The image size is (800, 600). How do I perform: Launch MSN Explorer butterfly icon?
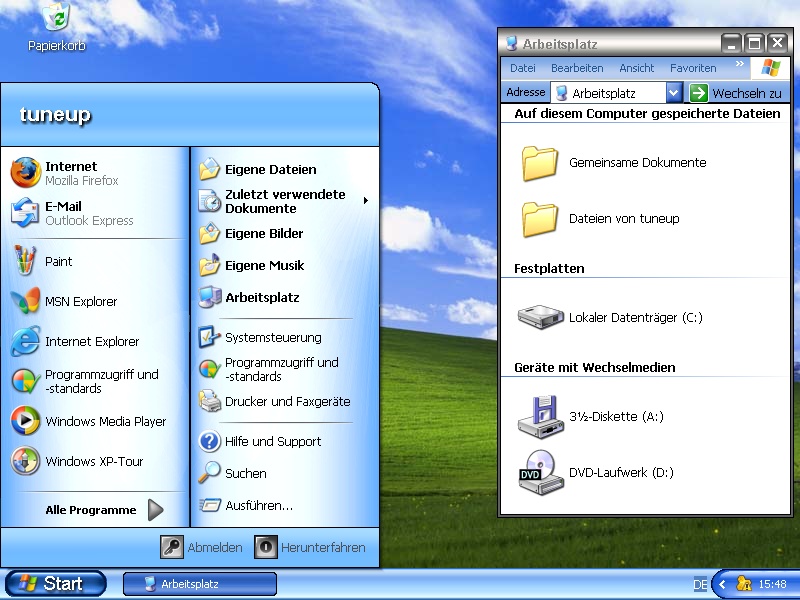tap(26, 301)
